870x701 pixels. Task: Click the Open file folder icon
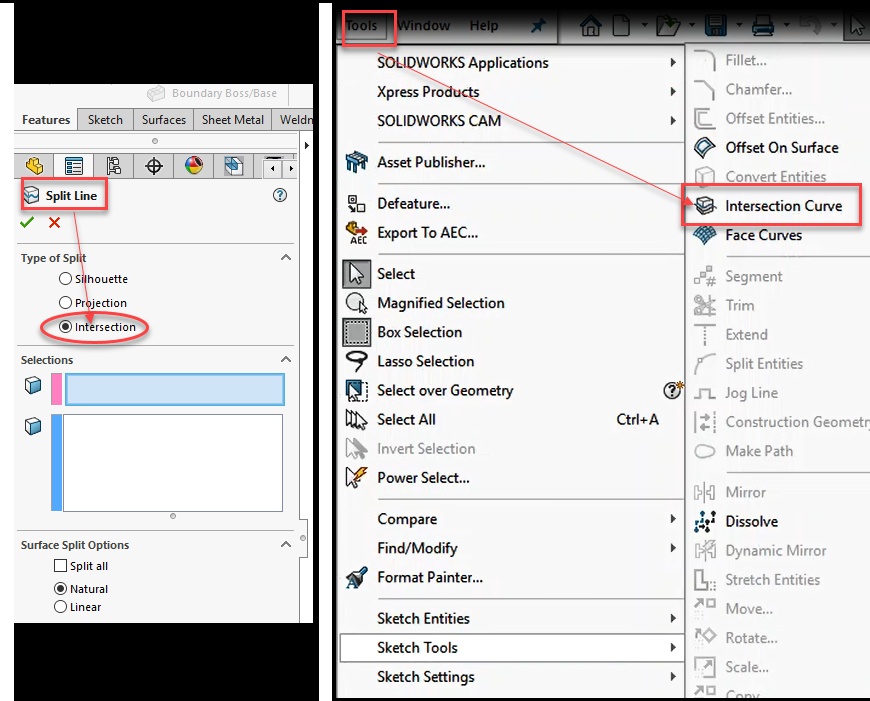pos(668,26)
